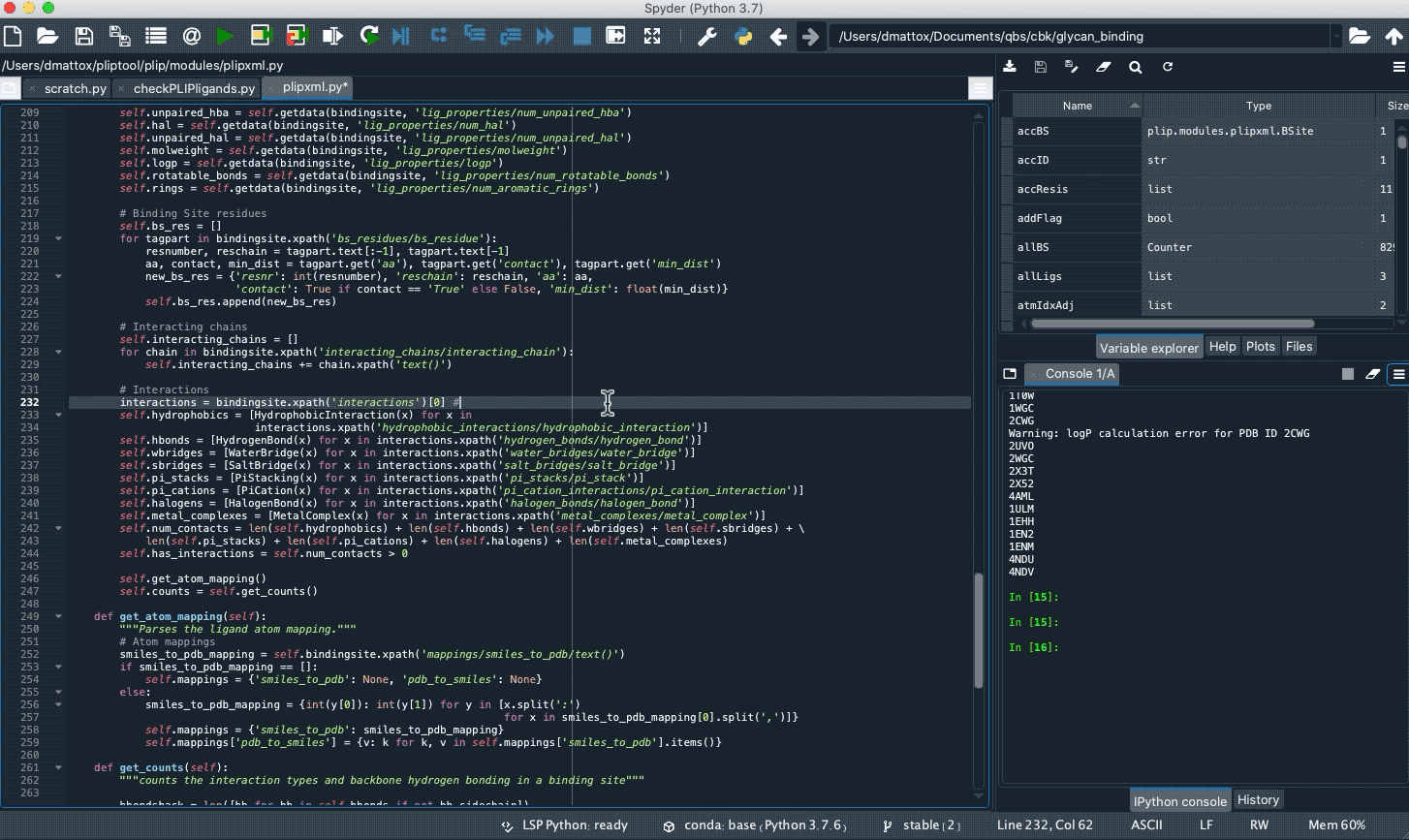Open Preferences with the wrench icon

click(x=707, y=37)
